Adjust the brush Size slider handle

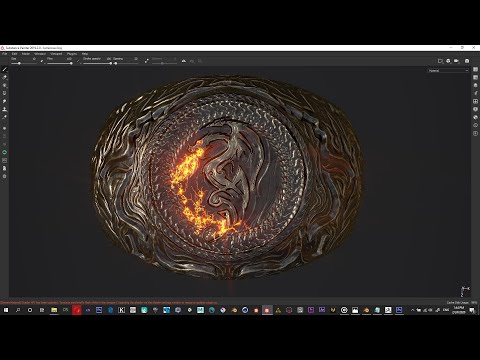[x=19, y=63]
